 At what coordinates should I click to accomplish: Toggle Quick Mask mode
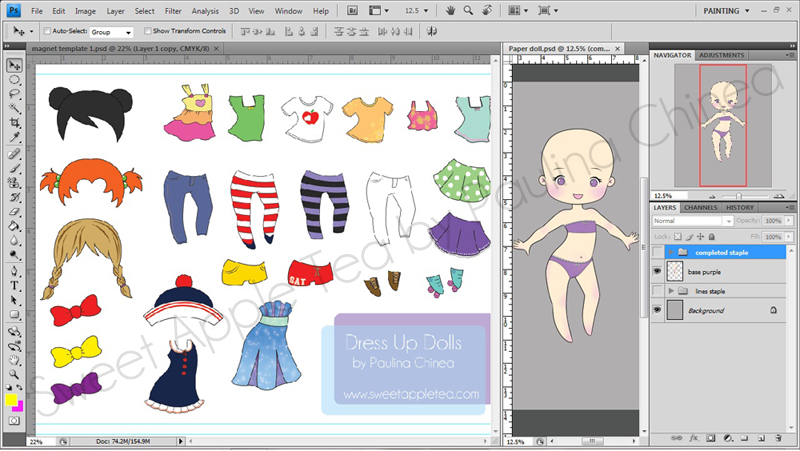coord(14,421)
